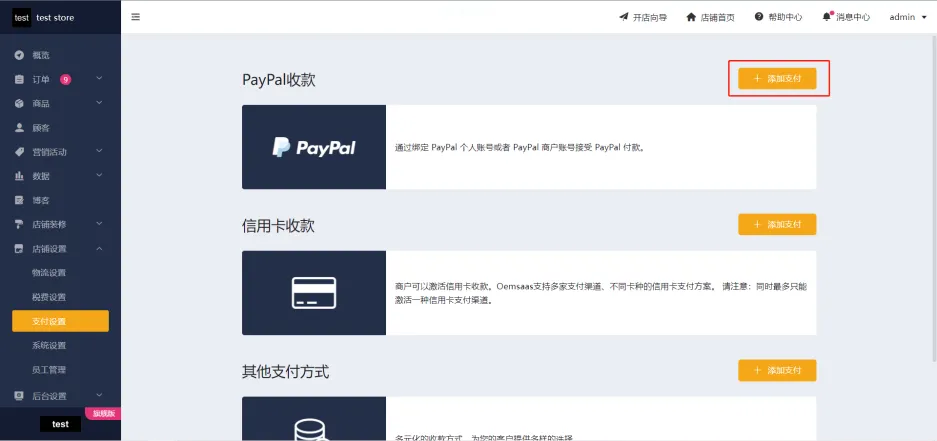The image size is (937, 441).
Task: Click the 商品 cube icon in sidebar
Action: coord(19,103)
